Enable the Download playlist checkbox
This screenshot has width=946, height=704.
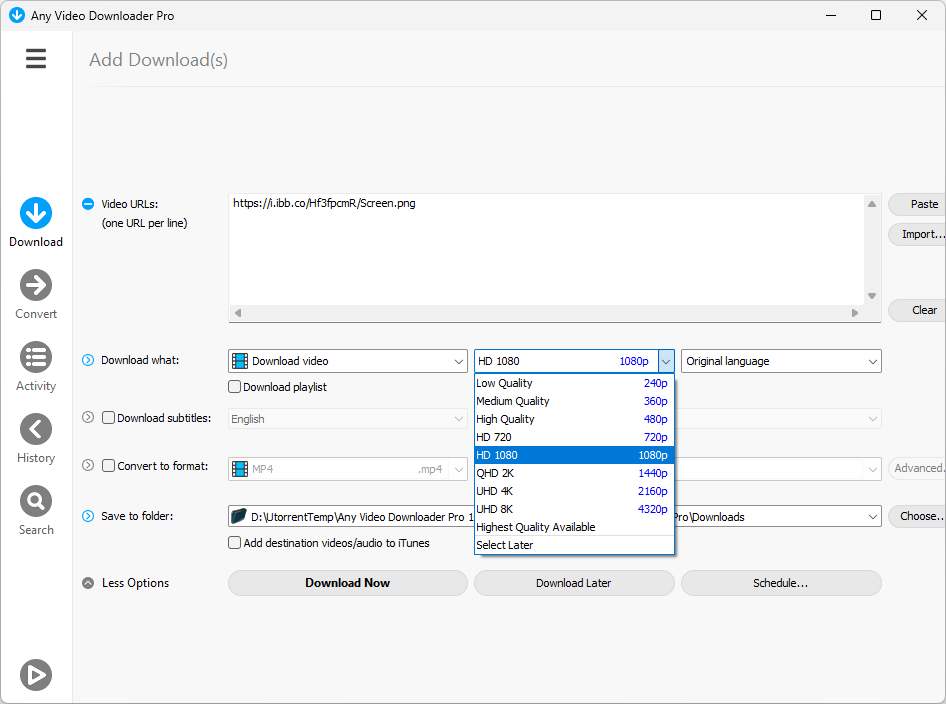click(235, 387)
